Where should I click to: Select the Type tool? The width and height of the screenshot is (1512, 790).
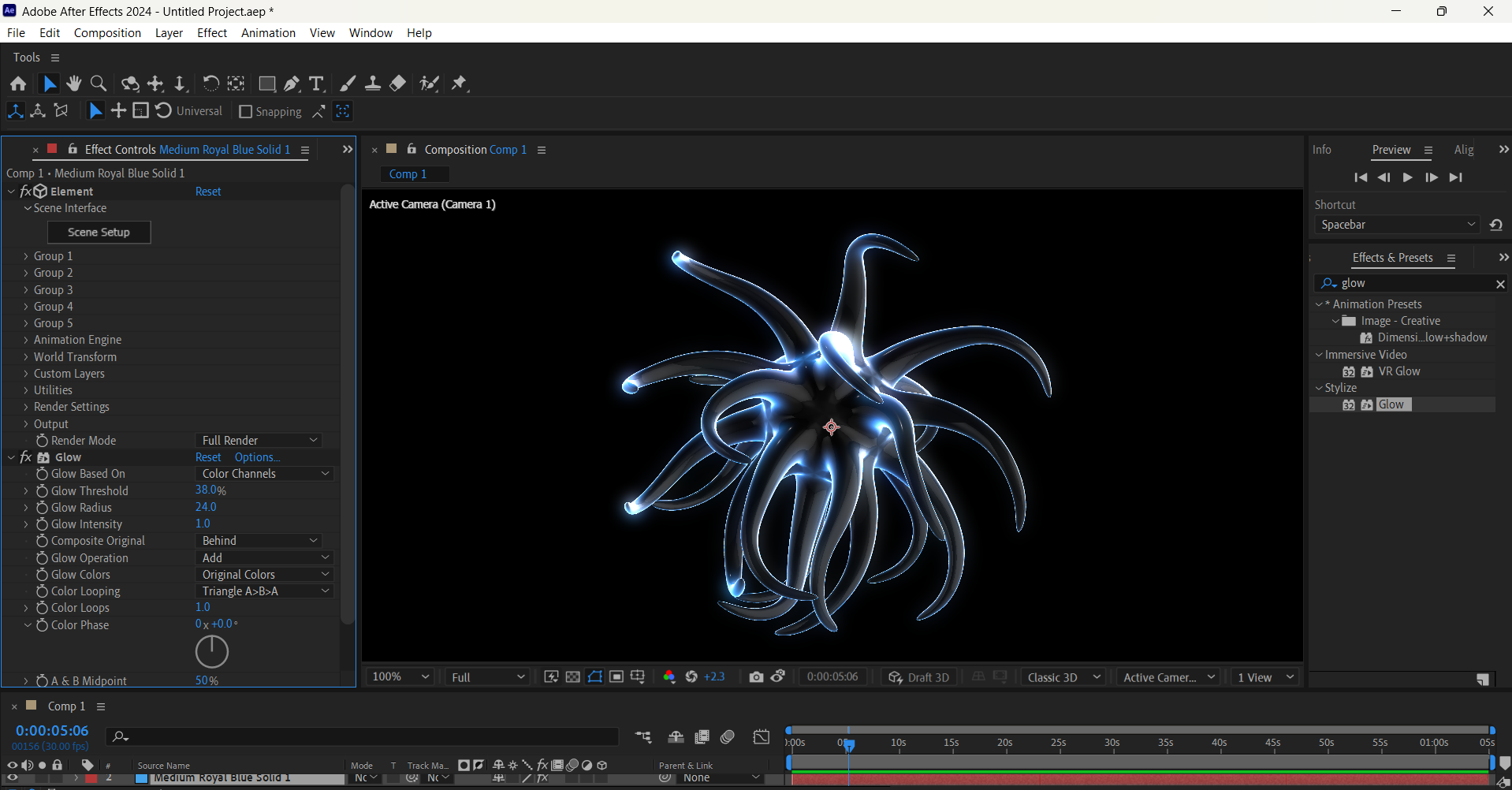[x=316, y=84]
